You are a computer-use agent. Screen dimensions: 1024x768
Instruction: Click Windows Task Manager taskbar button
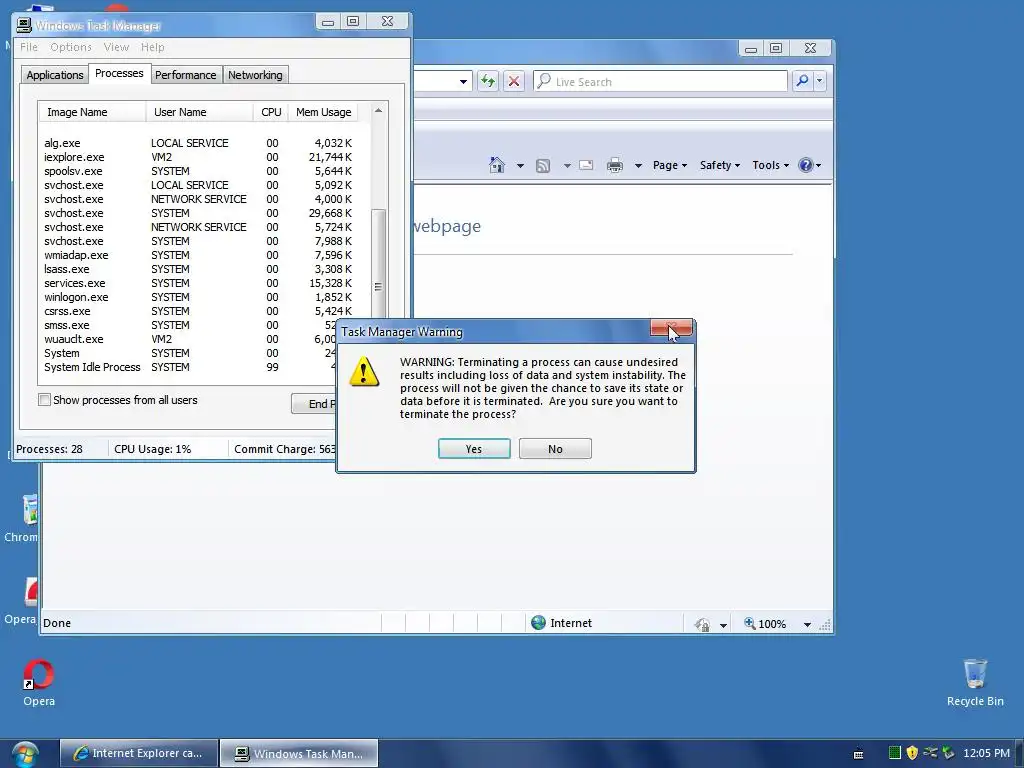click(x=298, y=753)
